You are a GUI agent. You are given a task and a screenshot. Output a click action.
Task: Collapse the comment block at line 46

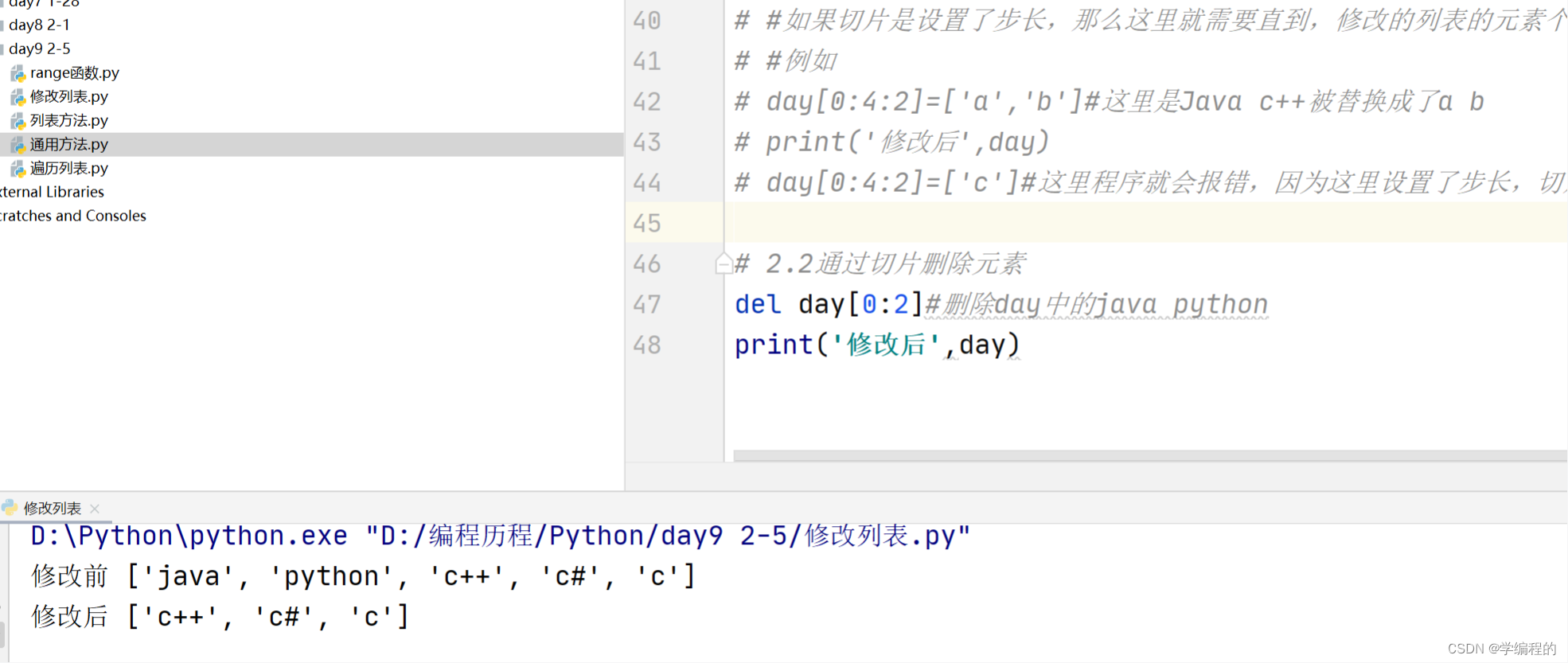(723, 263)
